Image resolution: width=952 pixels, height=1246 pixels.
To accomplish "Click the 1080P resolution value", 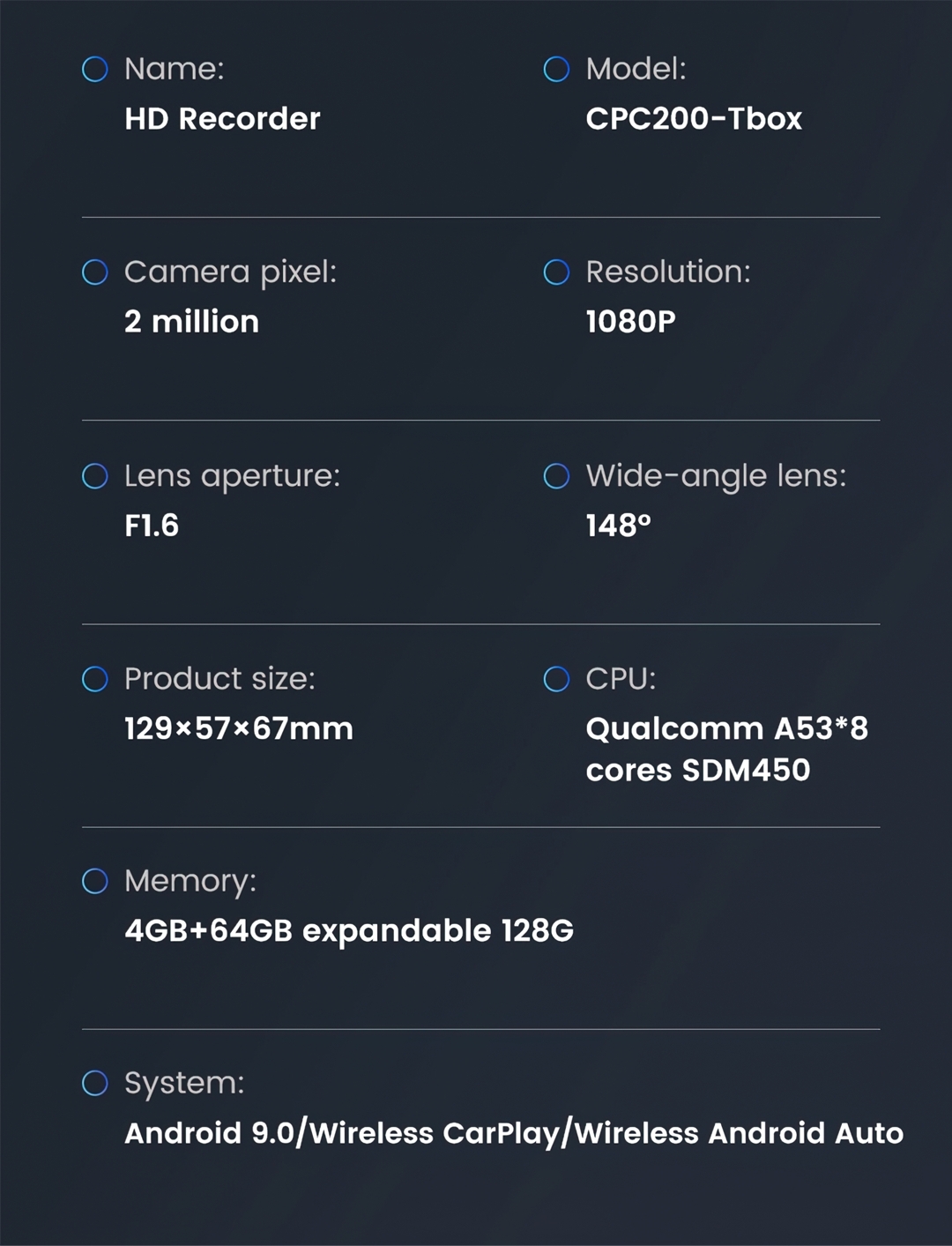I will tap(630, 322).
